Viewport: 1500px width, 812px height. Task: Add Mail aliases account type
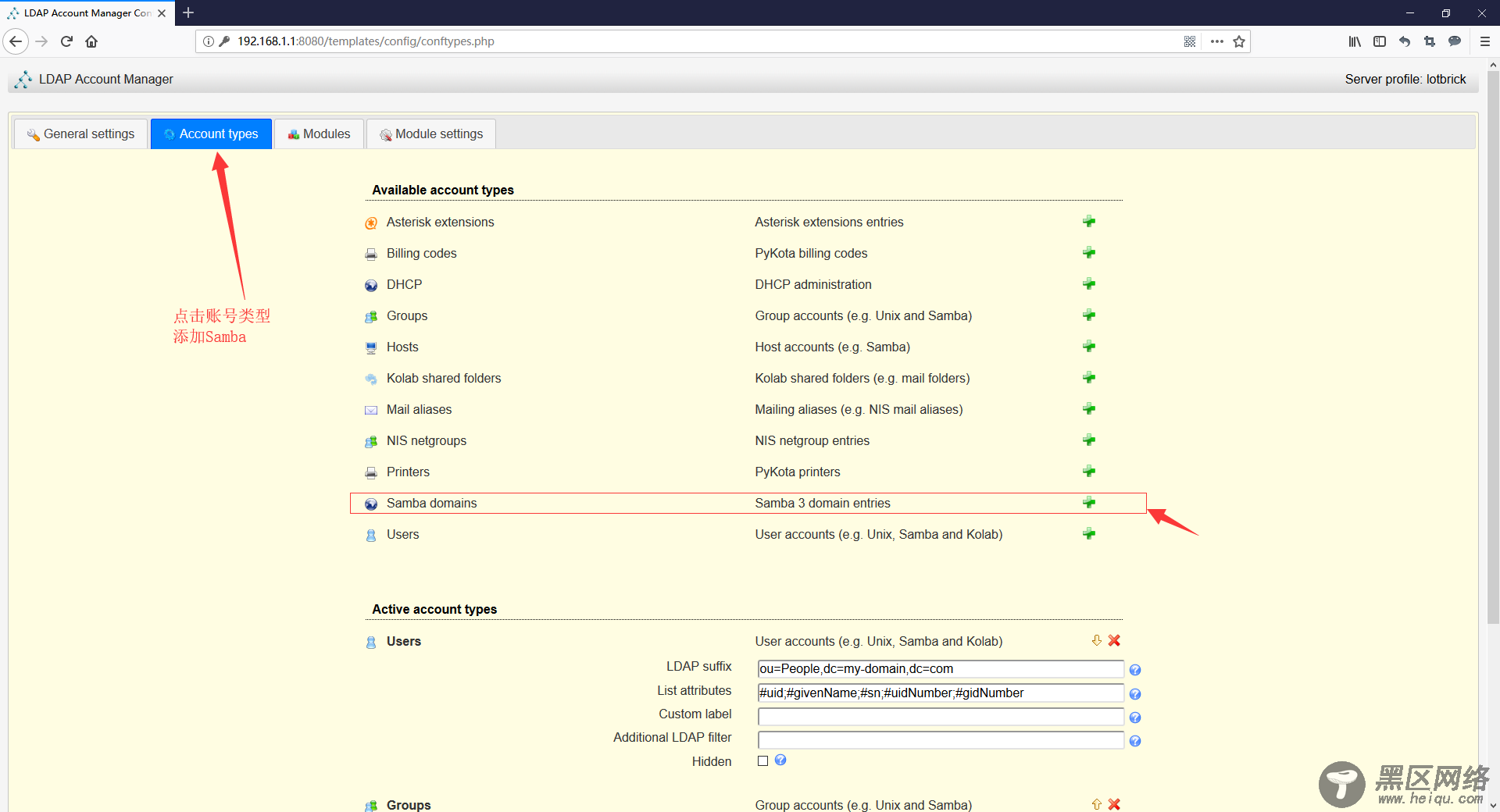tap(1089, 409)
